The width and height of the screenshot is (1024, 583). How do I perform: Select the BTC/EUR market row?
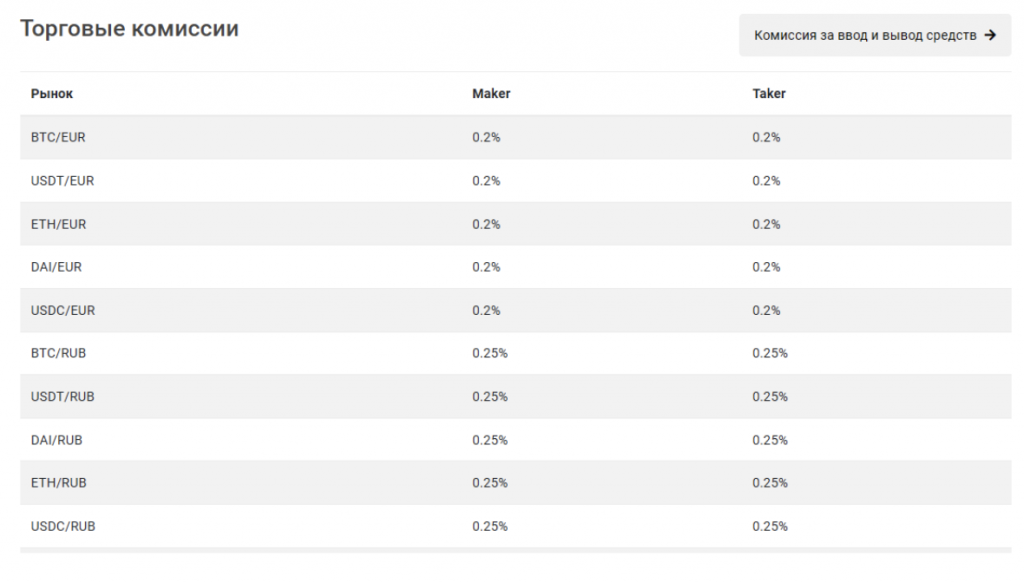tap(58, 137)
